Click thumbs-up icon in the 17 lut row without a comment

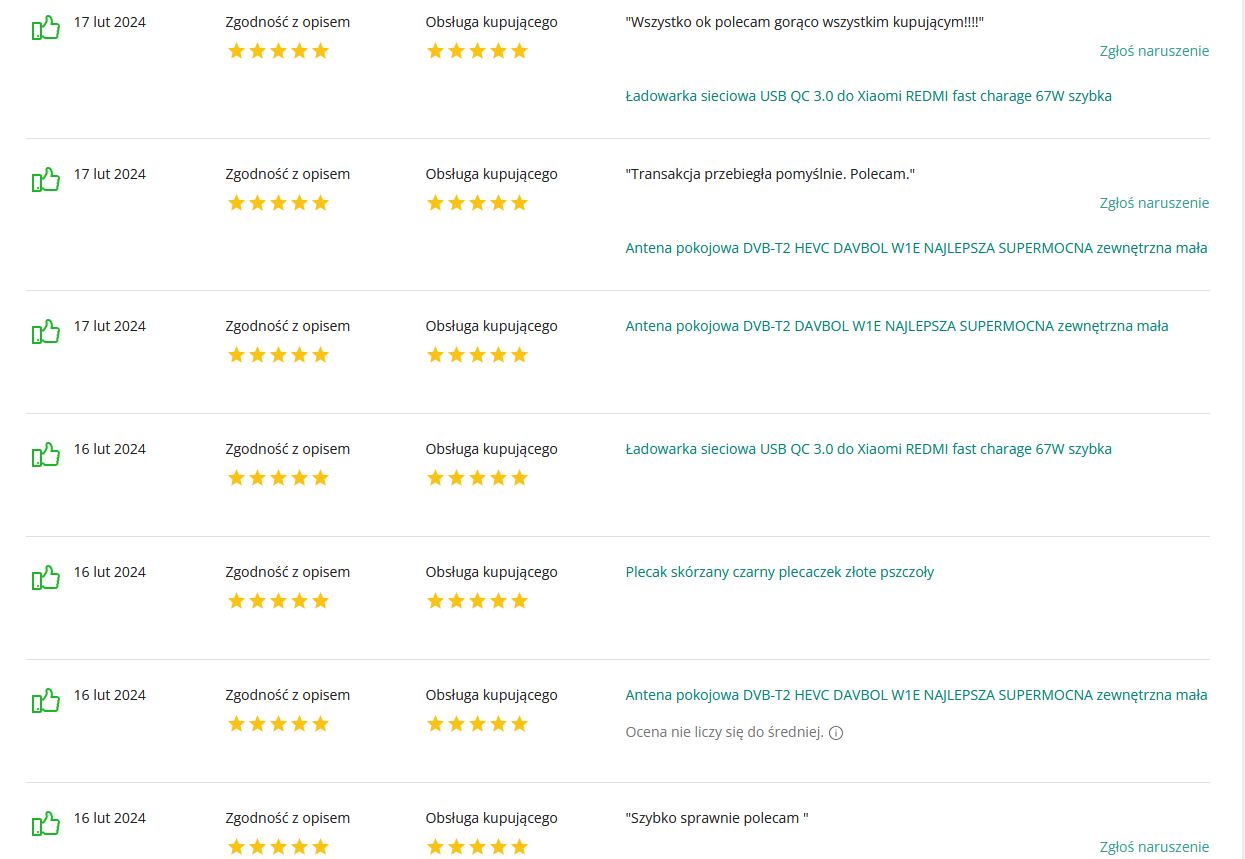click(46, 331)
